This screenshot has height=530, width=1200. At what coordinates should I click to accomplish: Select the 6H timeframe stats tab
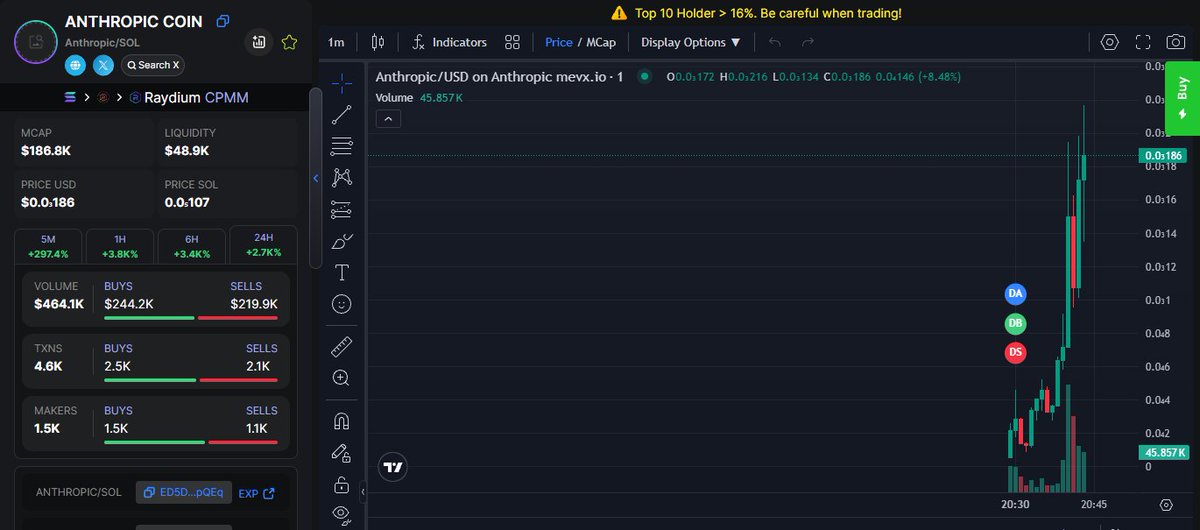coord(191,246)
